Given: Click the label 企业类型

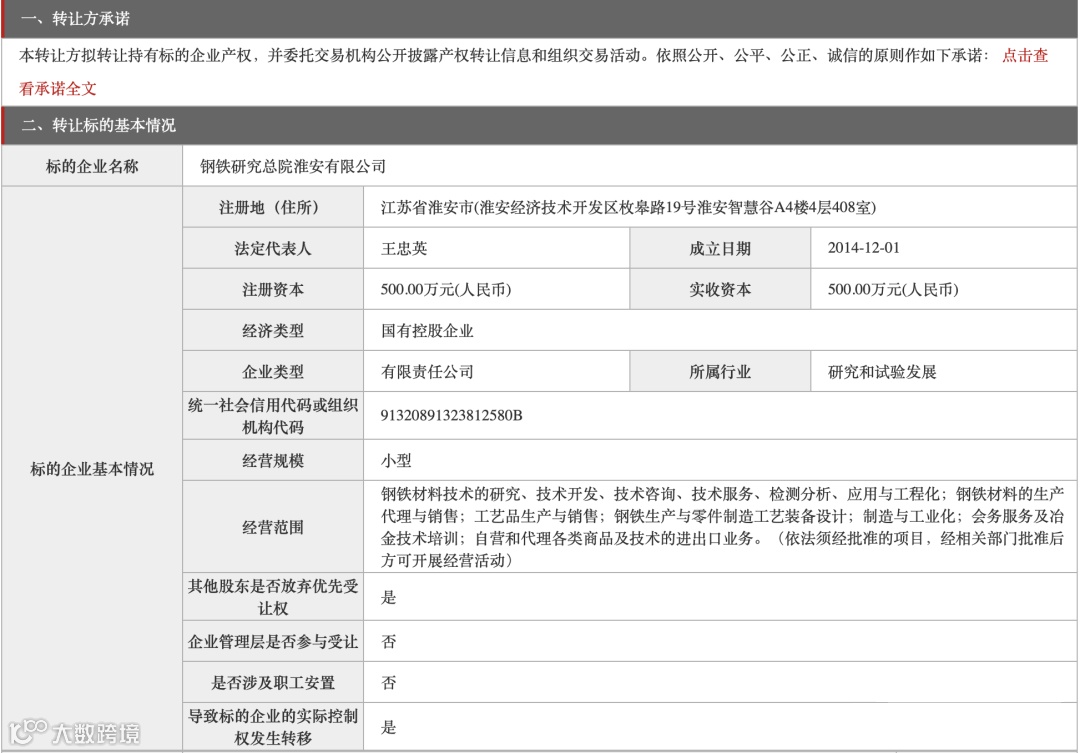Looking at the screenshot, I should coord(273,372).
